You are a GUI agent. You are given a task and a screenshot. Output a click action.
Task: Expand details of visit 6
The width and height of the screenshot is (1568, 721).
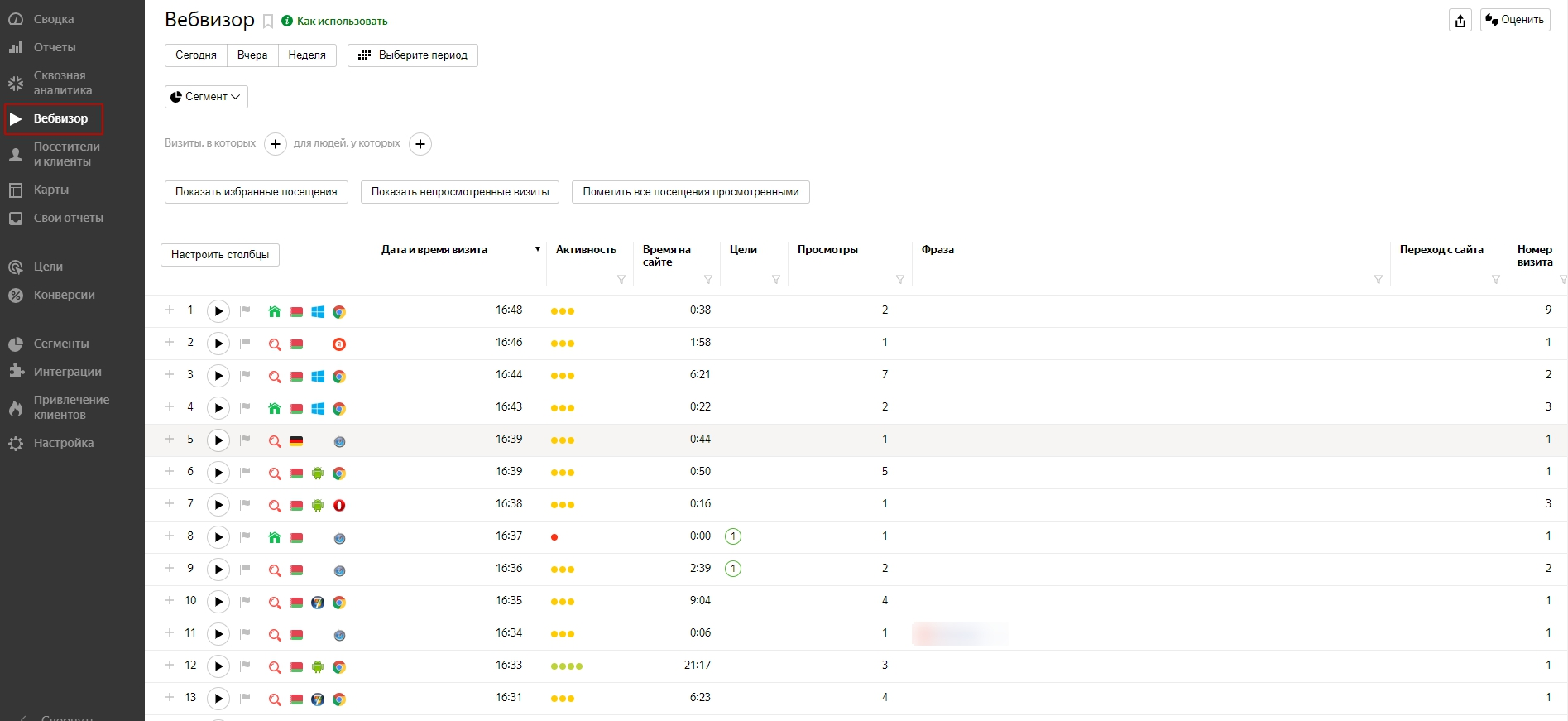tap(170, 471)
